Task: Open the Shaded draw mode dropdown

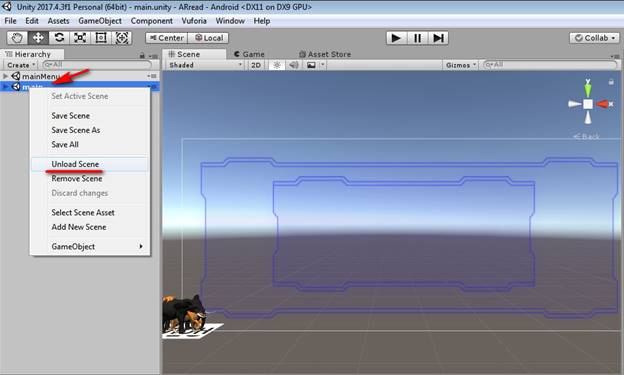Action: tap(205, 65)
